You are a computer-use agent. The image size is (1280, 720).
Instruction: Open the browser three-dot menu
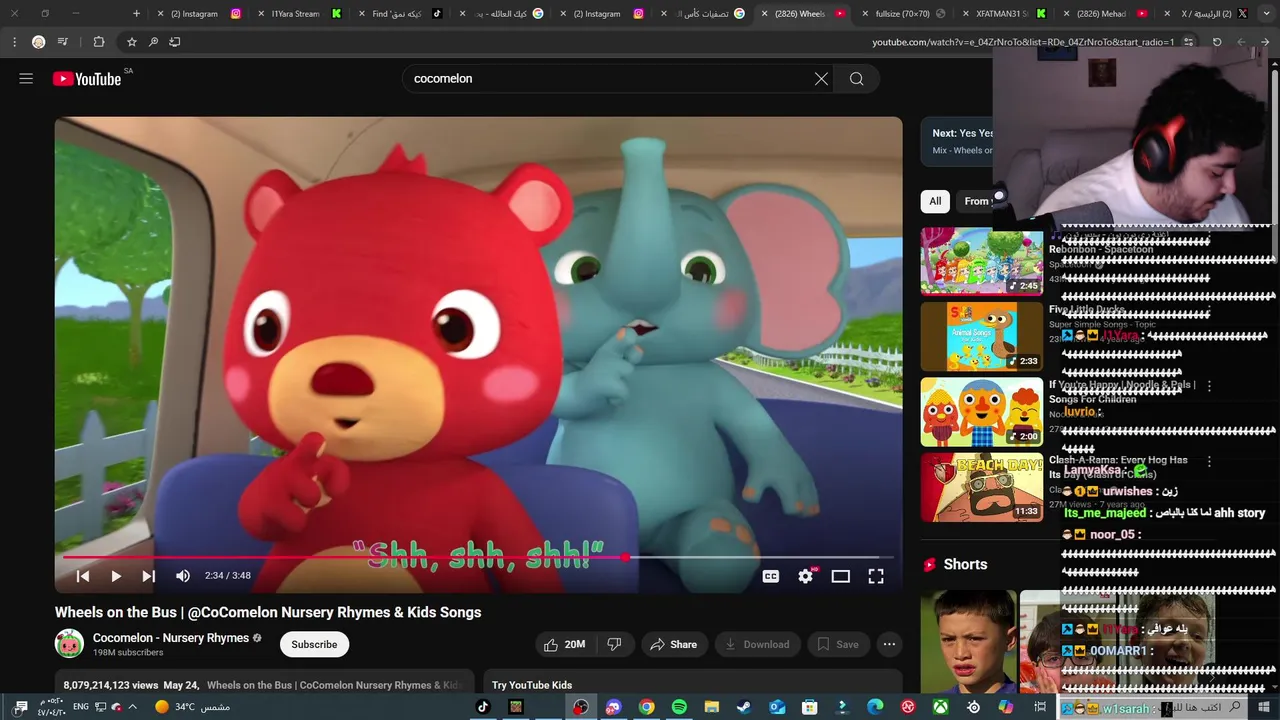click(x=14, y=42)
